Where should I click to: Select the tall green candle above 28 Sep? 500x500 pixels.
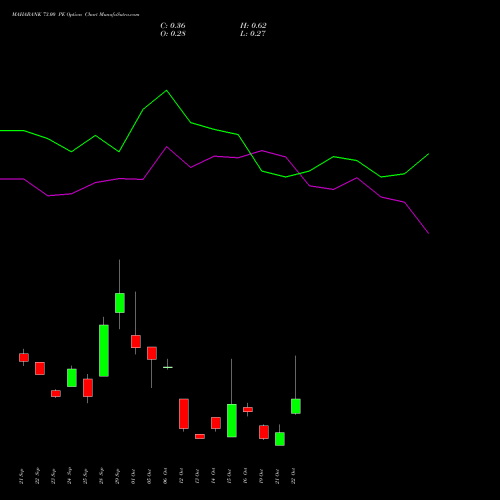tap(104, 351)
